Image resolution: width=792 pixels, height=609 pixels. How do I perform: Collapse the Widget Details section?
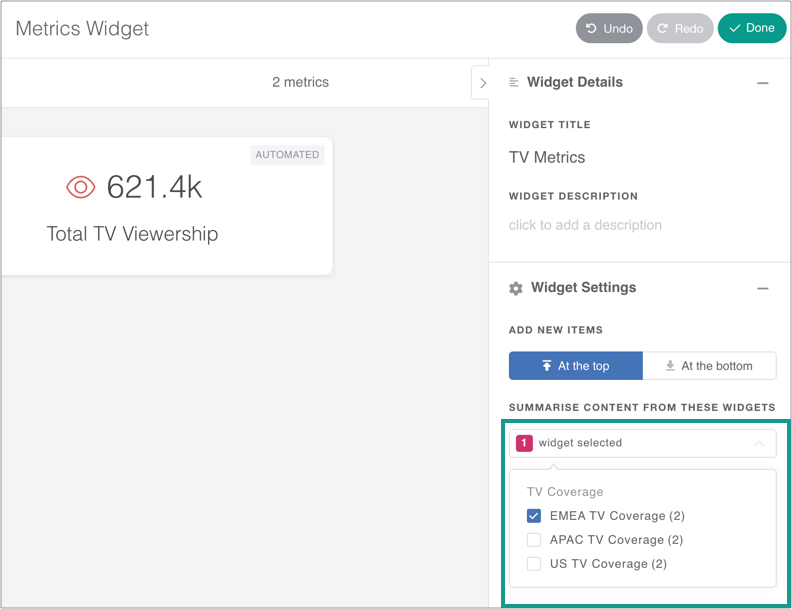point(763,83)
